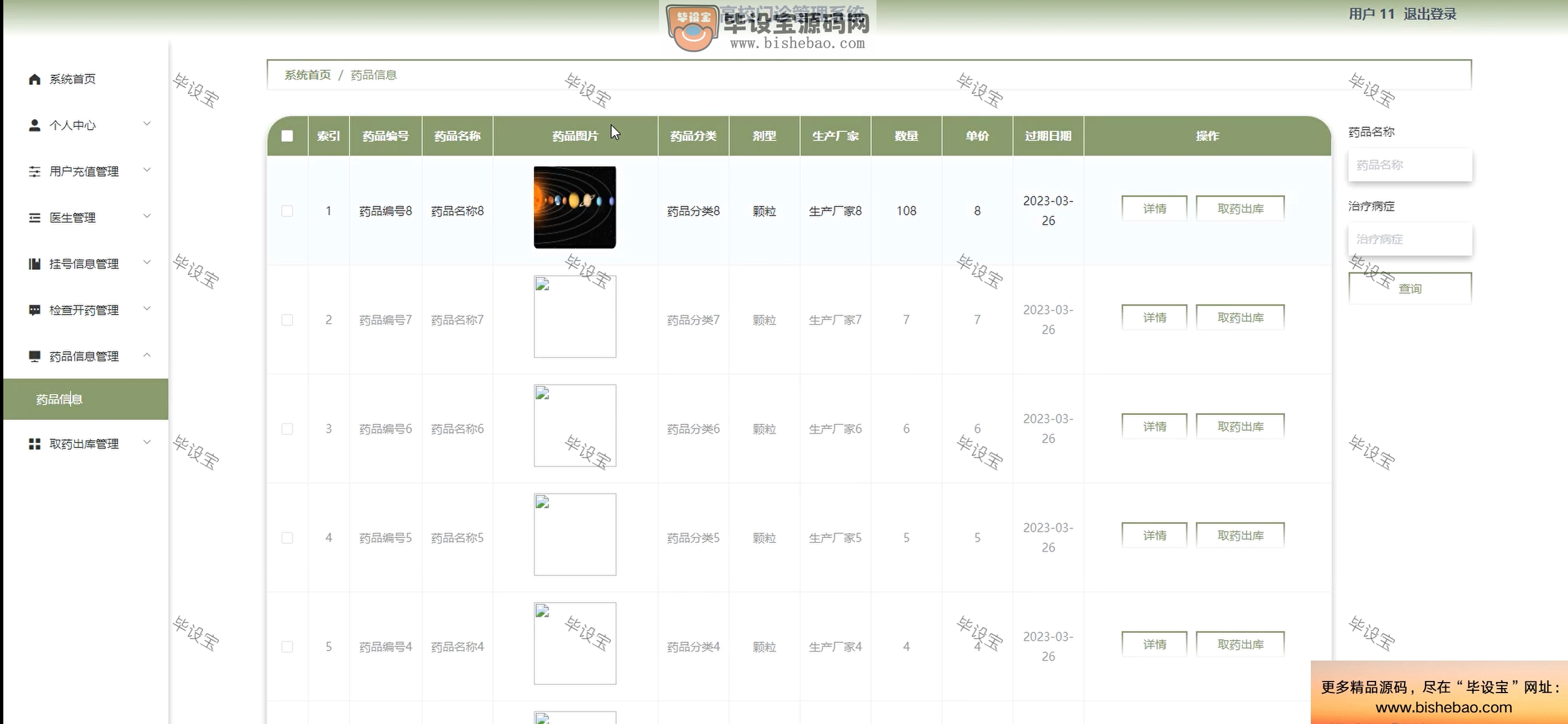Click the person icon for 个人中心
The image size is (1568, 724).
tap(35, 125)
